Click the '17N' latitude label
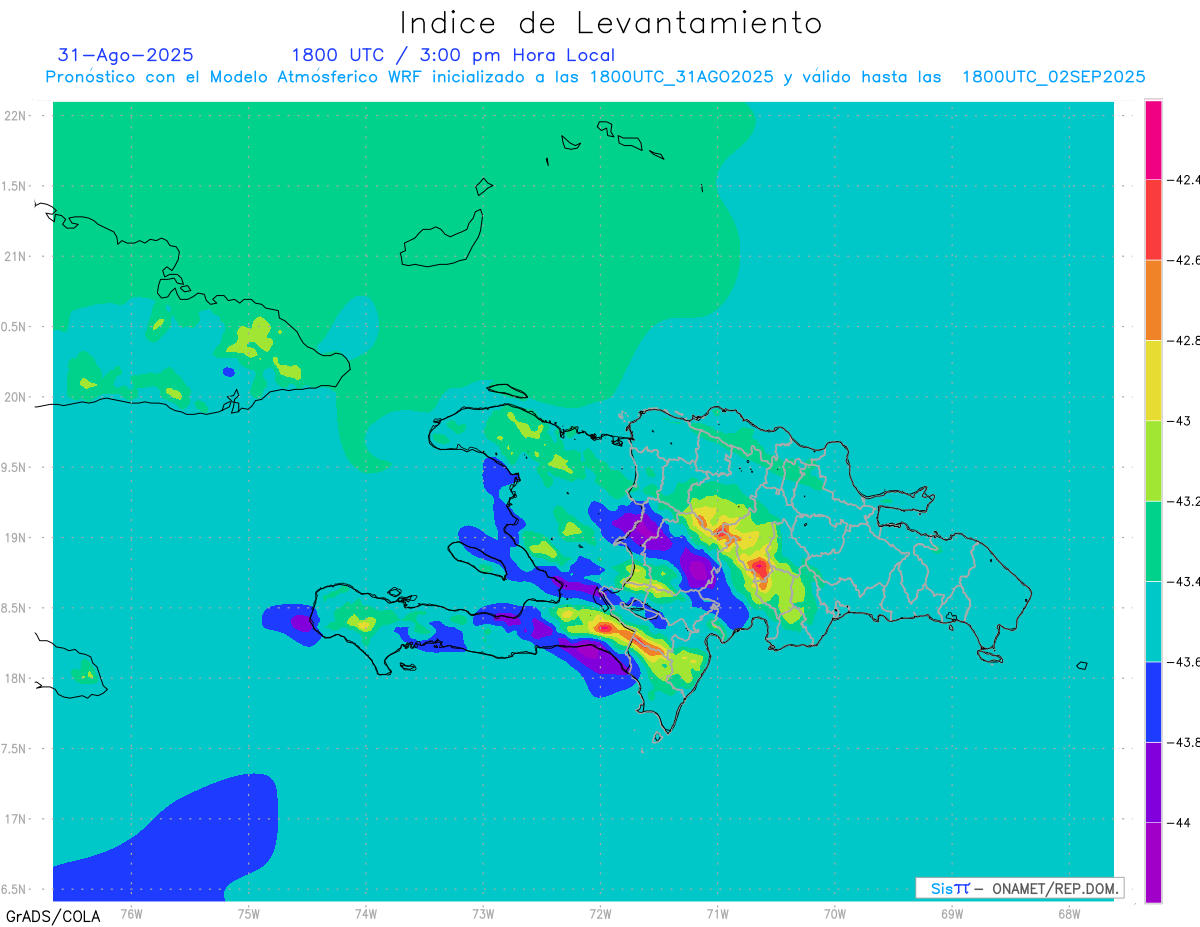Viewport: 1200px width, 927px height. [x=16, y=819]
